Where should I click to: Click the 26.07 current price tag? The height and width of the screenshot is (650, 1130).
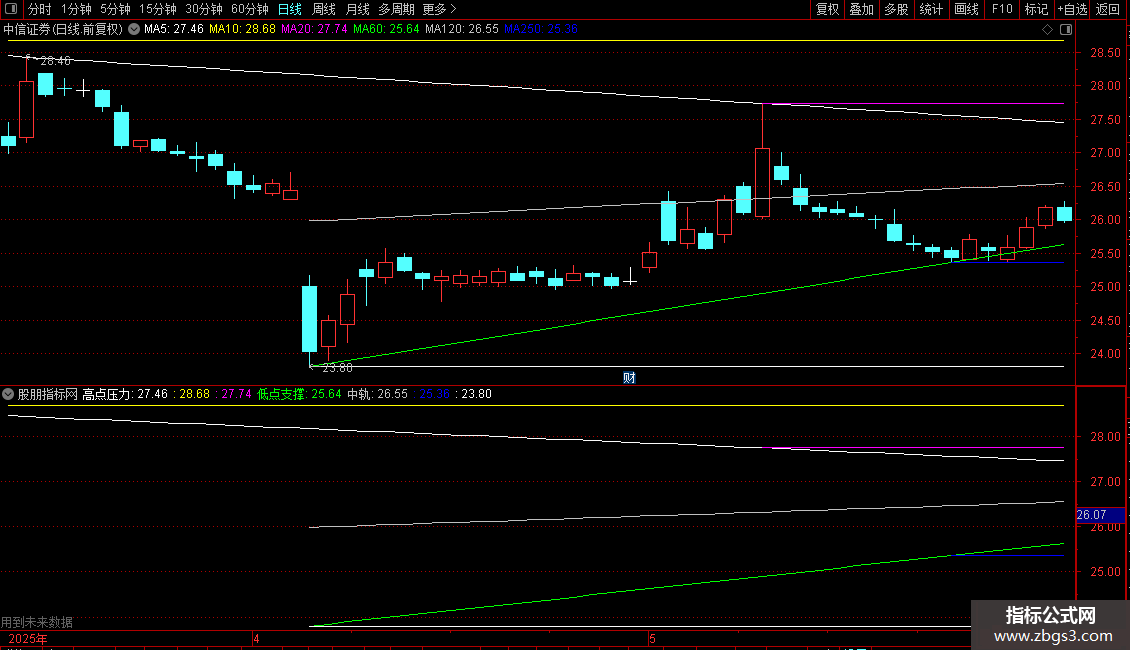point(1100,515)
